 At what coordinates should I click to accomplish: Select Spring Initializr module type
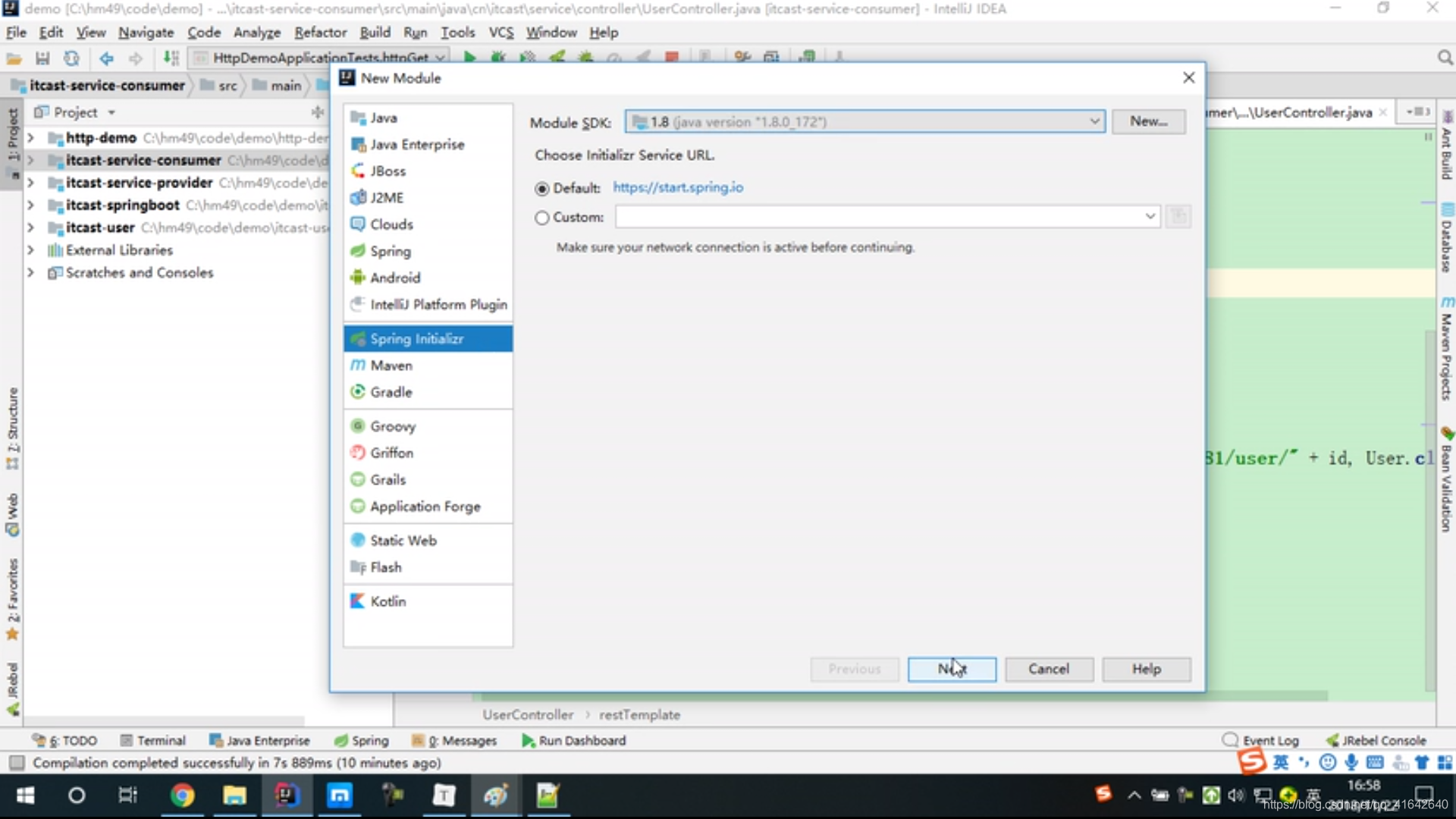[428, 338]
